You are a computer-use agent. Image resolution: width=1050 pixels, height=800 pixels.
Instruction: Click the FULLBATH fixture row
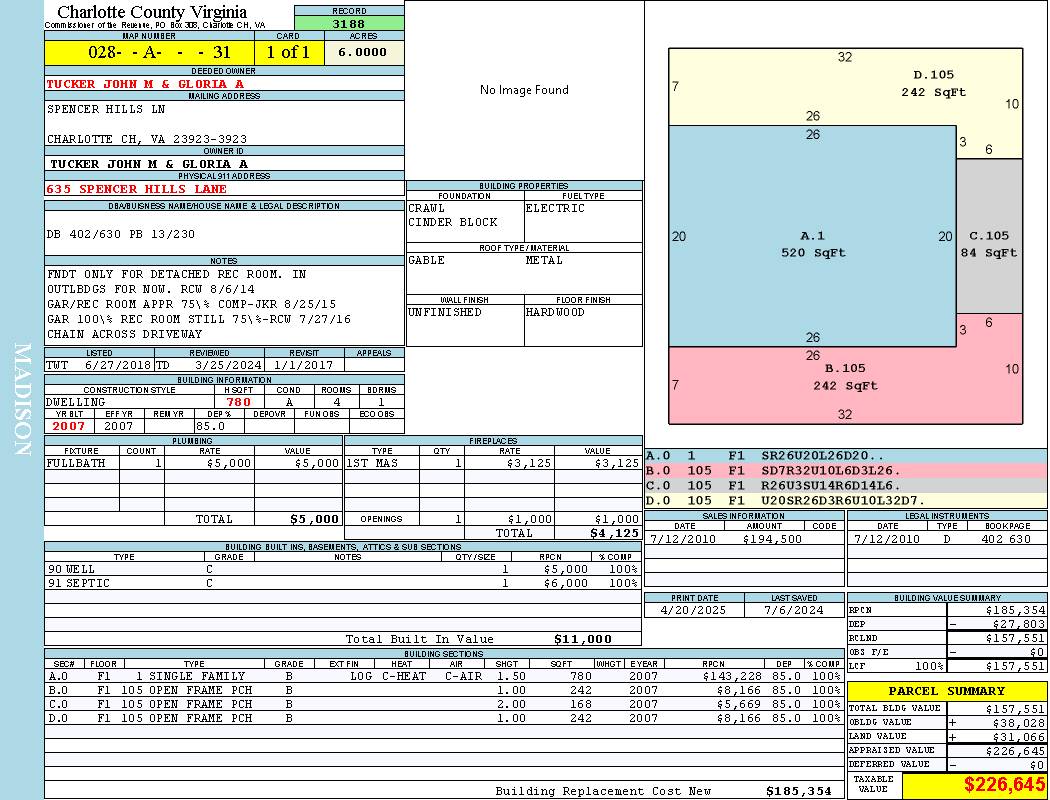194,463
